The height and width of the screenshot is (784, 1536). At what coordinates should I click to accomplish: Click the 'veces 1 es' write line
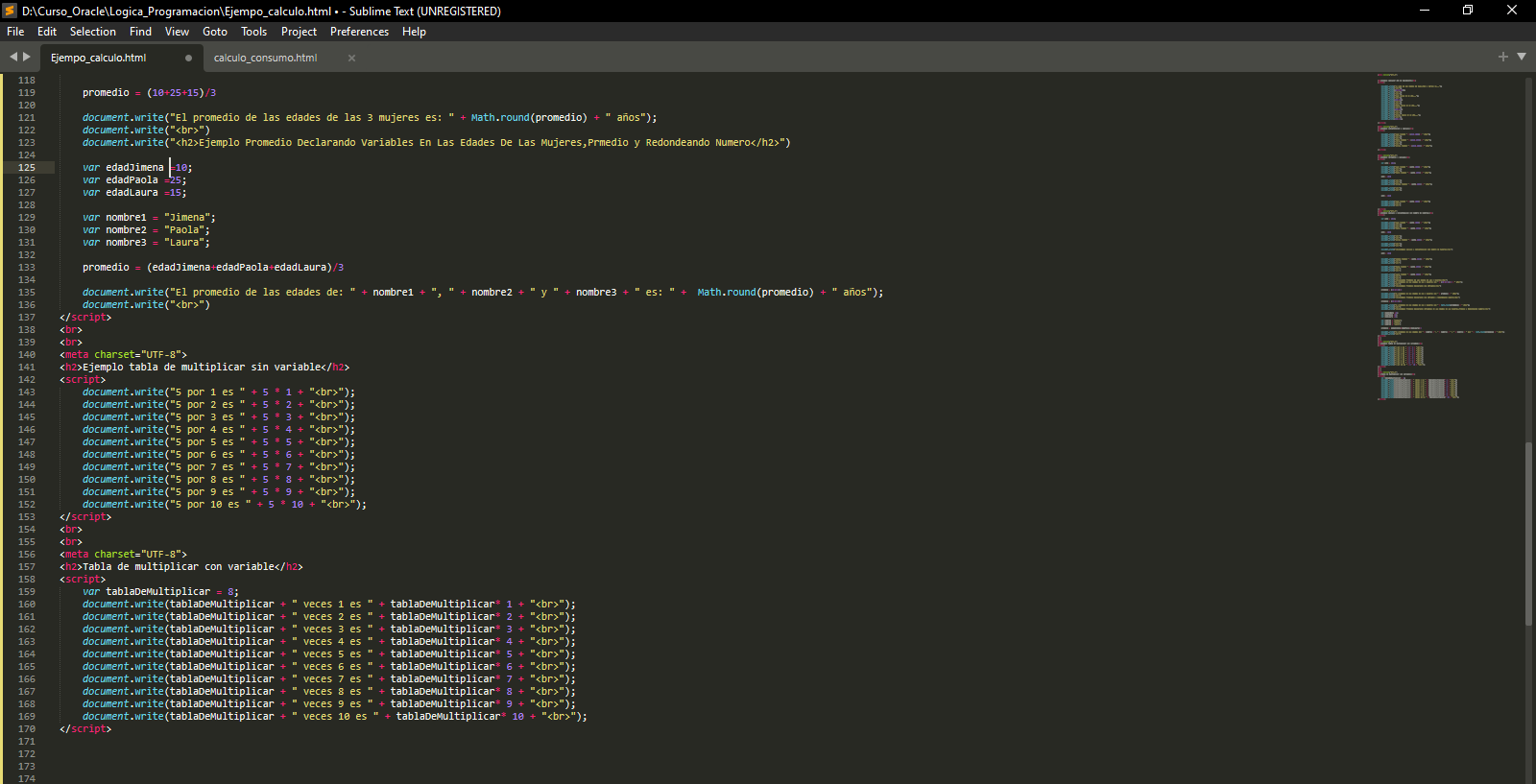329,604
